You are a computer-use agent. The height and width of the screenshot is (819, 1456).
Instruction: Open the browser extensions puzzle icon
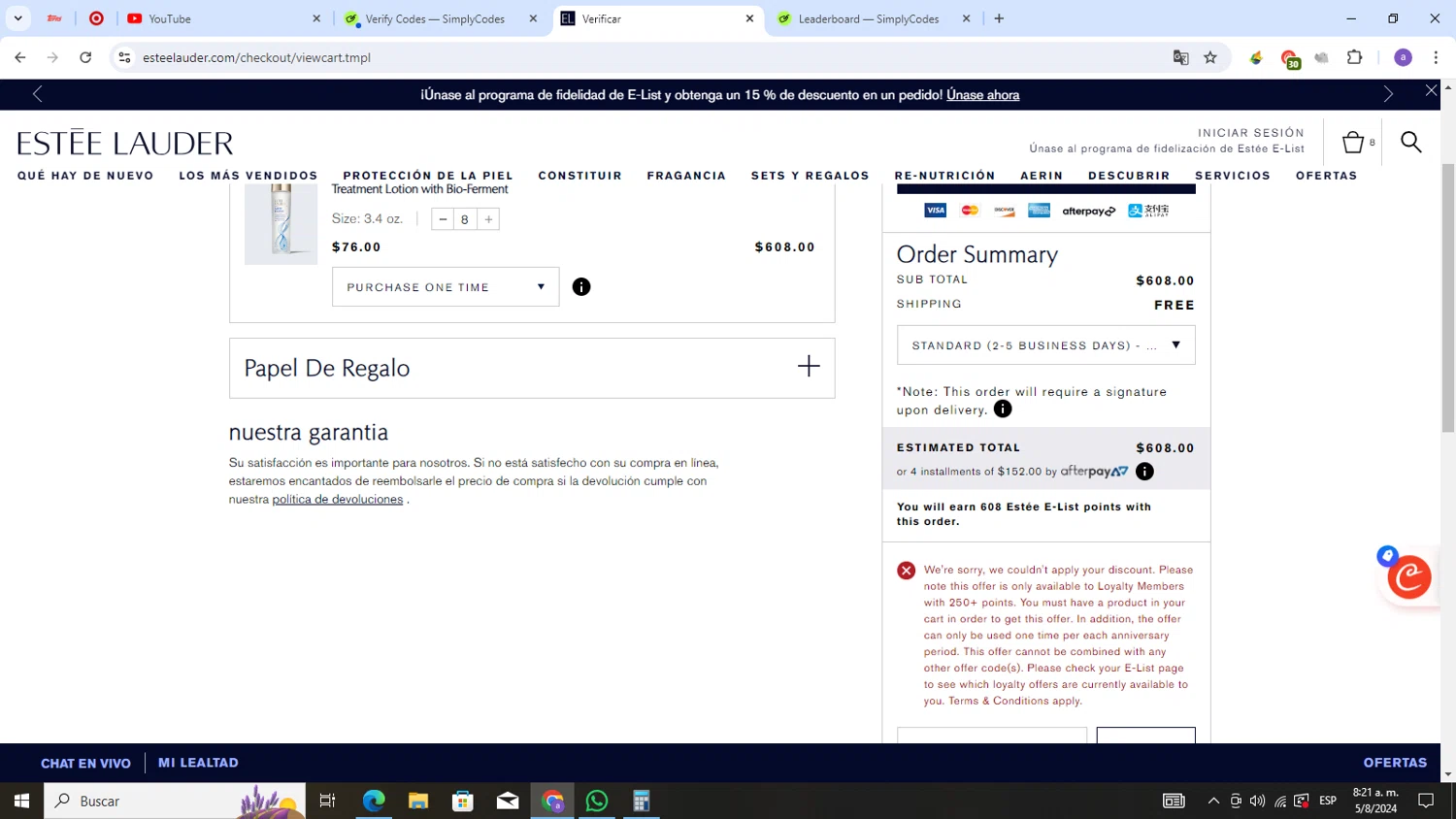point(1355,57)
